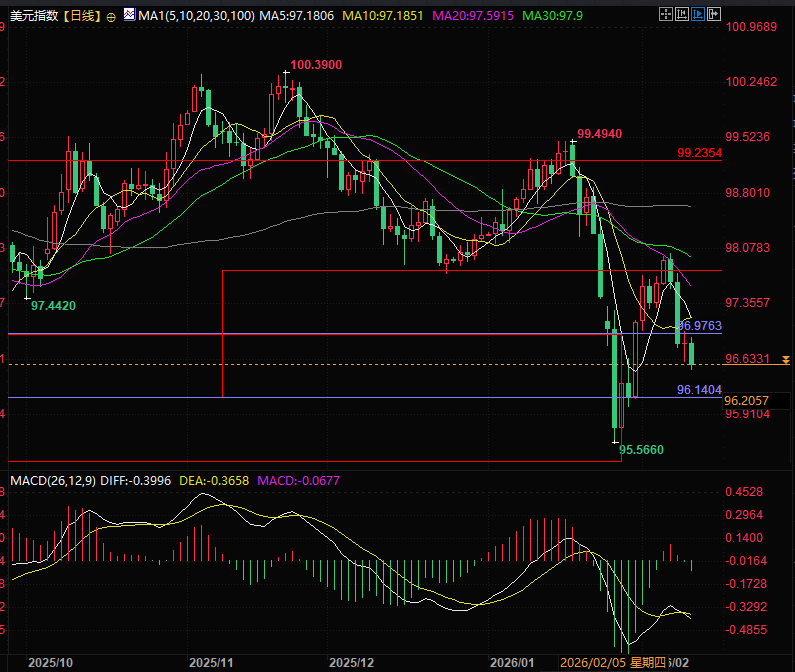Click the orange double-arrow marker beside 96.6331
The image size is (795, 672).
point(786,359)
